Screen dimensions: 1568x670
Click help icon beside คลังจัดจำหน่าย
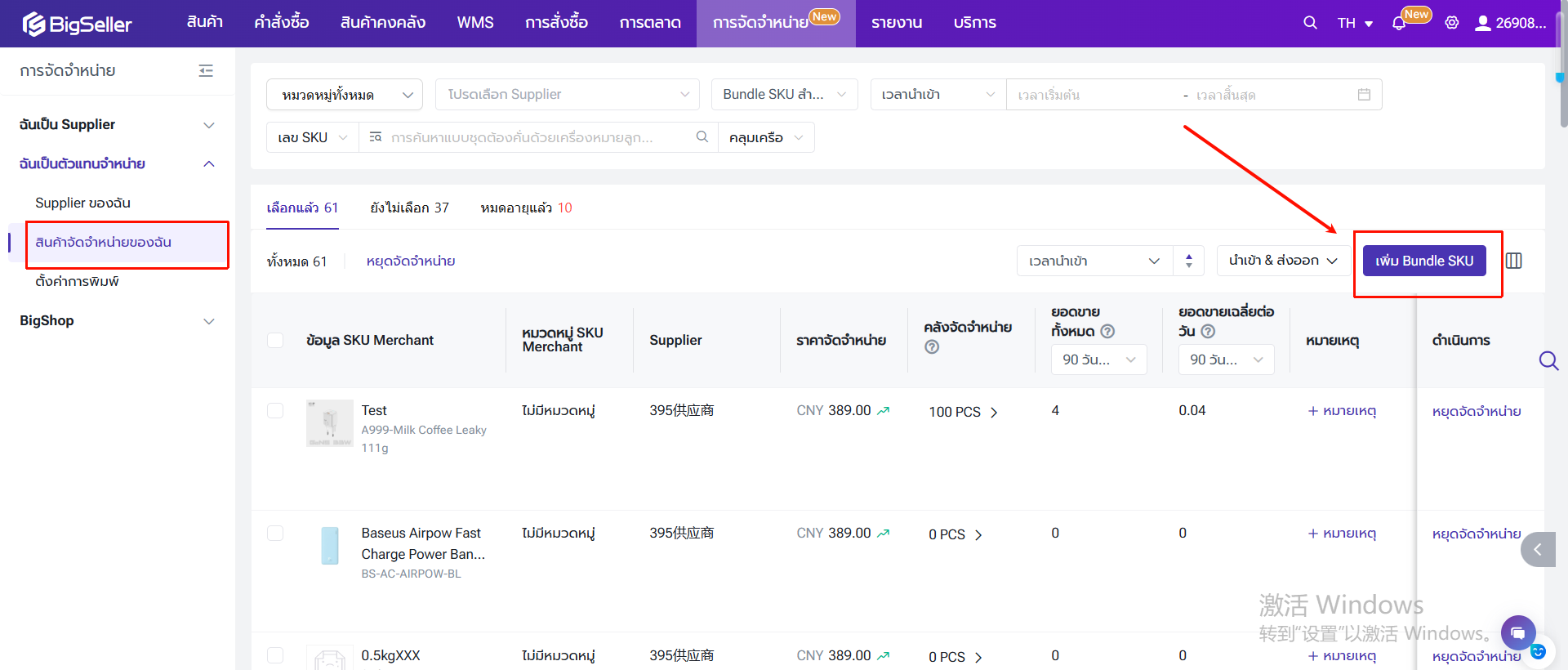pos(932,347)
